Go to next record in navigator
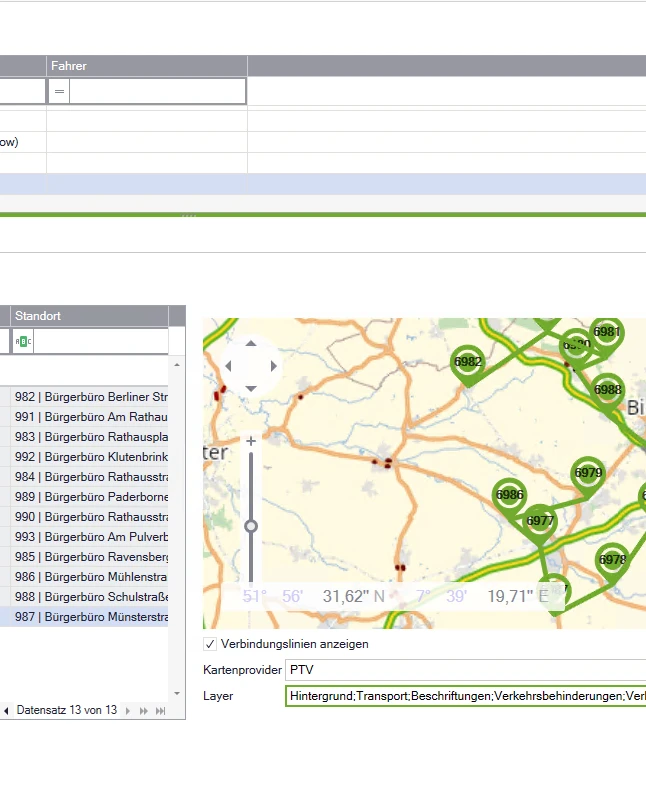The width and height of the screenshot is (646, 807). pos(128,711)
